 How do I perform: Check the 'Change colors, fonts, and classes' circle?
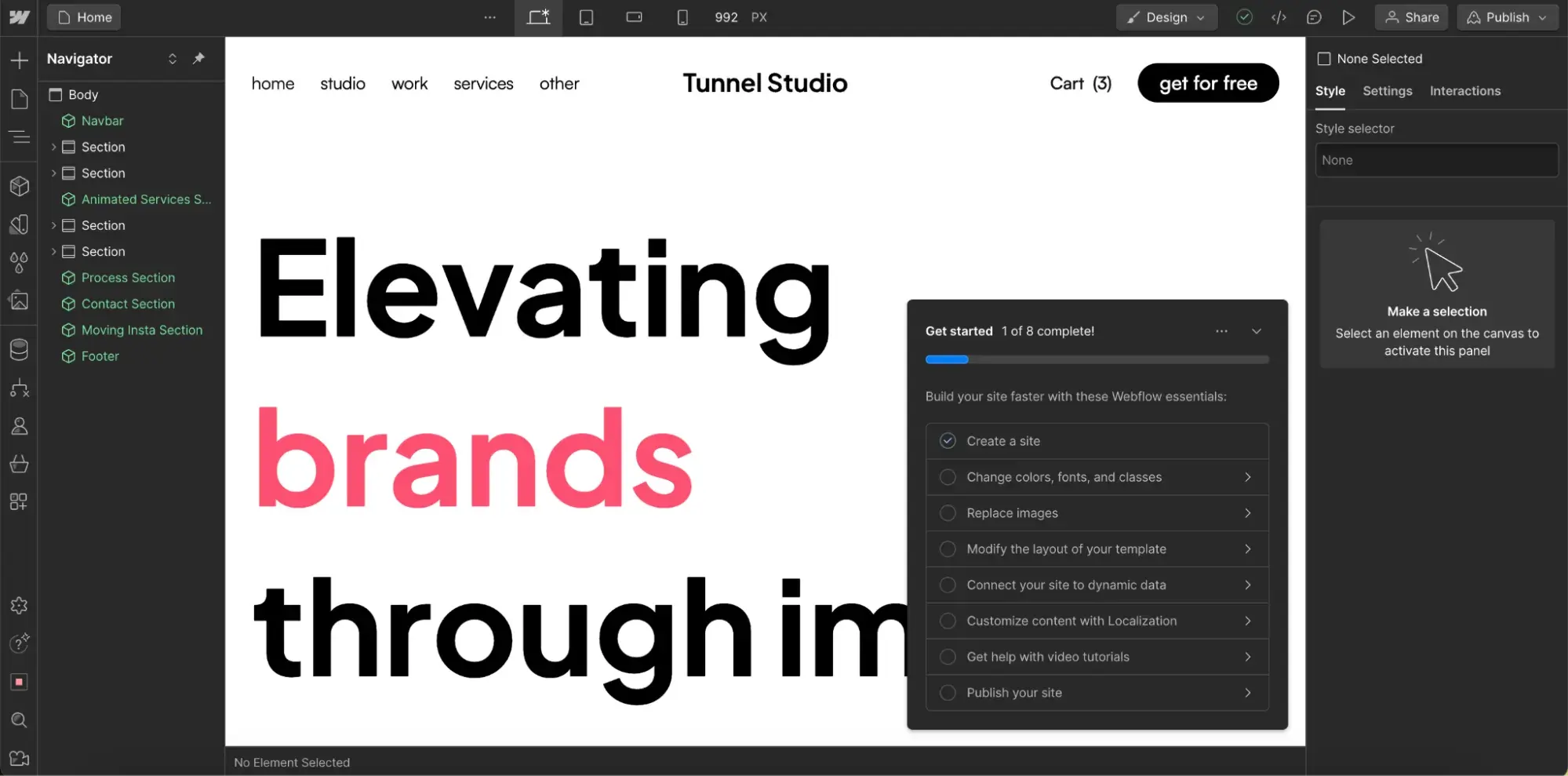pos(948,477)
